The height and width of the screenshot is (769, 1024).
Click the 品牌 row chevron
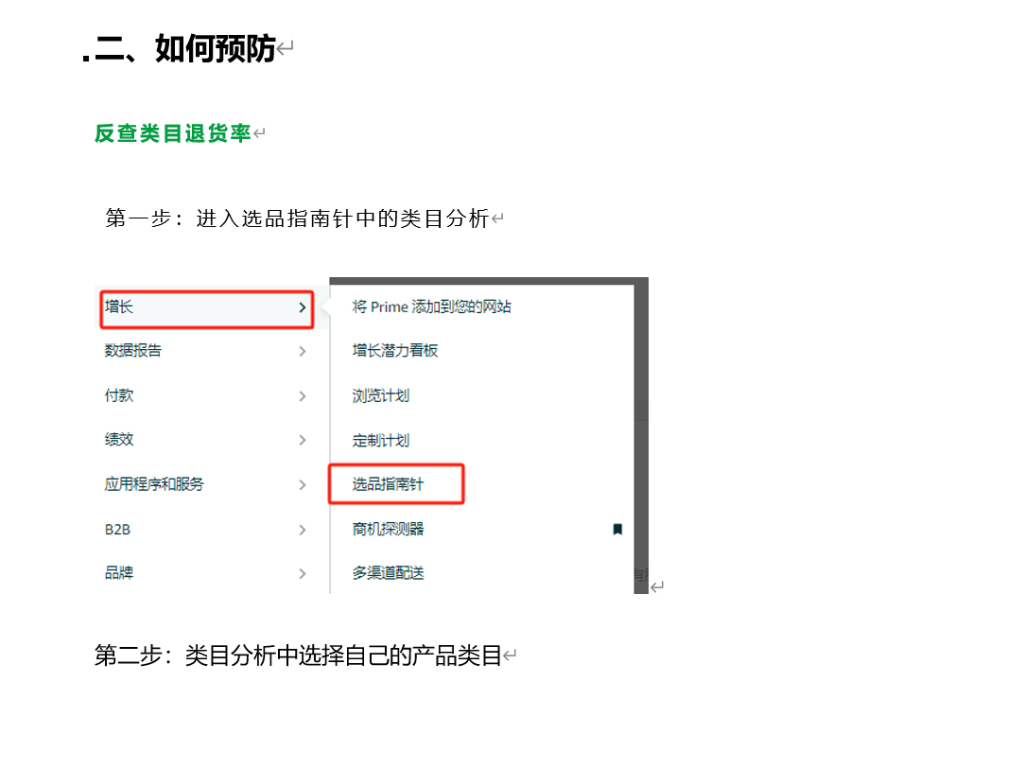click(x=302, y=574)
